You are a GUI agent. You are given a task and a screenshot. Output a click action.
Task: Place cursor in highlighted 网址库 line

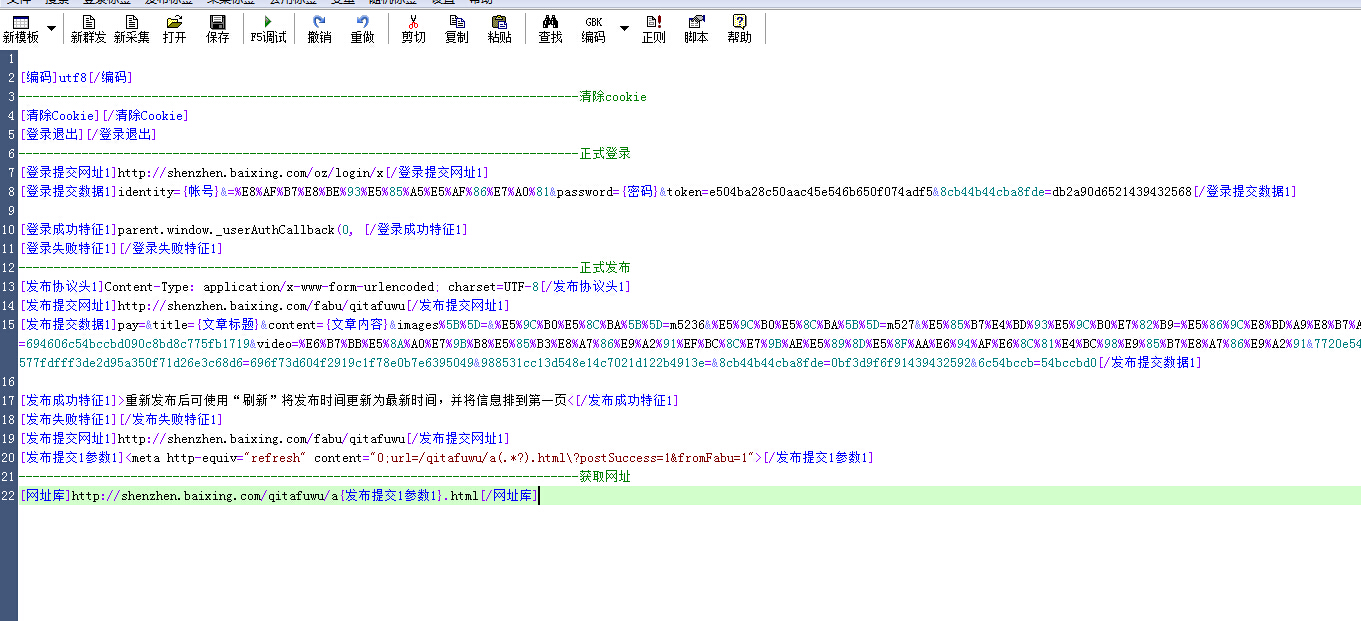tap(700, 496)
